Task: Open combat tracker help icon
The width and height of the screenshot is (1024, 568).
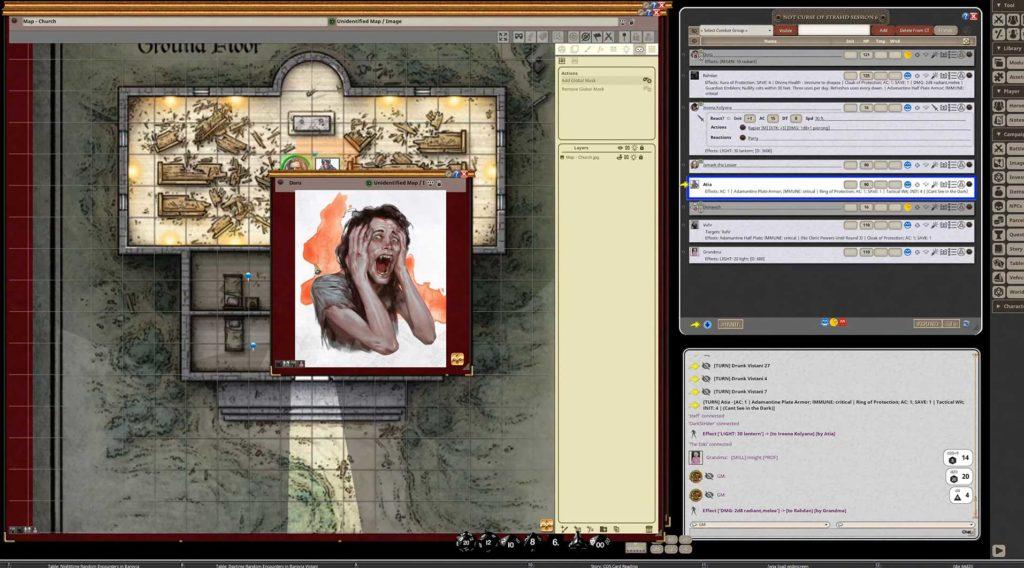Action: coord(965,16)
